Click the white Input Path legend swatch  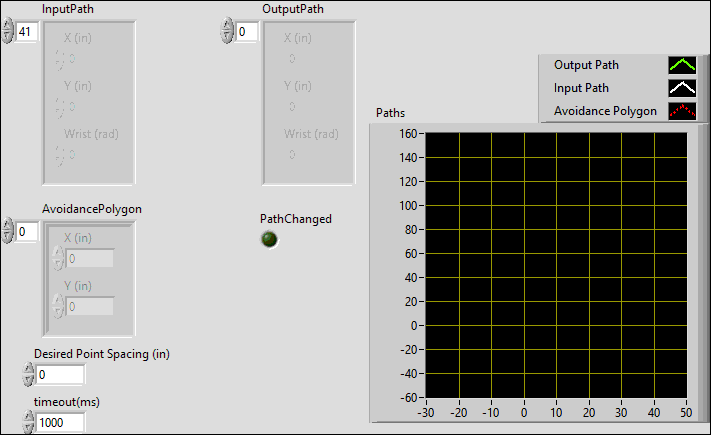point(682,88)
